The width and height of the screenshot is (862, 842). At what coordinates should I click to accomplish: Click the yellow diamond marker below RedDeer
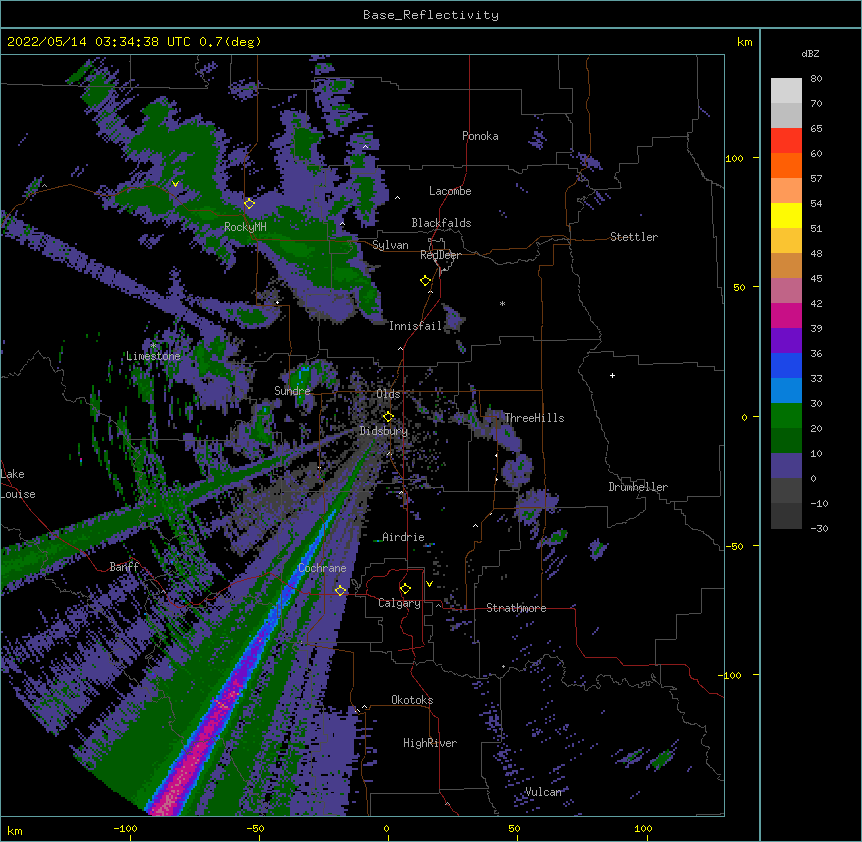[425, 280]
